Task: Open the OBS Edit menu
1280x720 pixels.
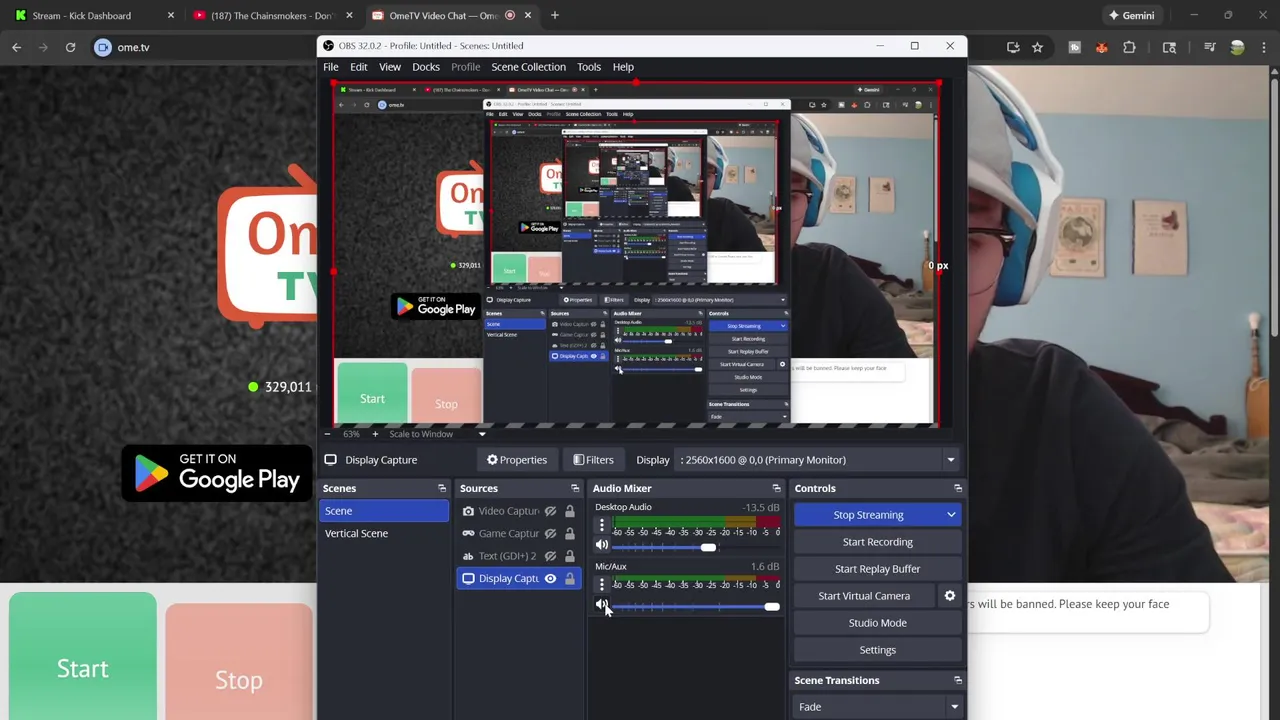Action: [358, 67]
